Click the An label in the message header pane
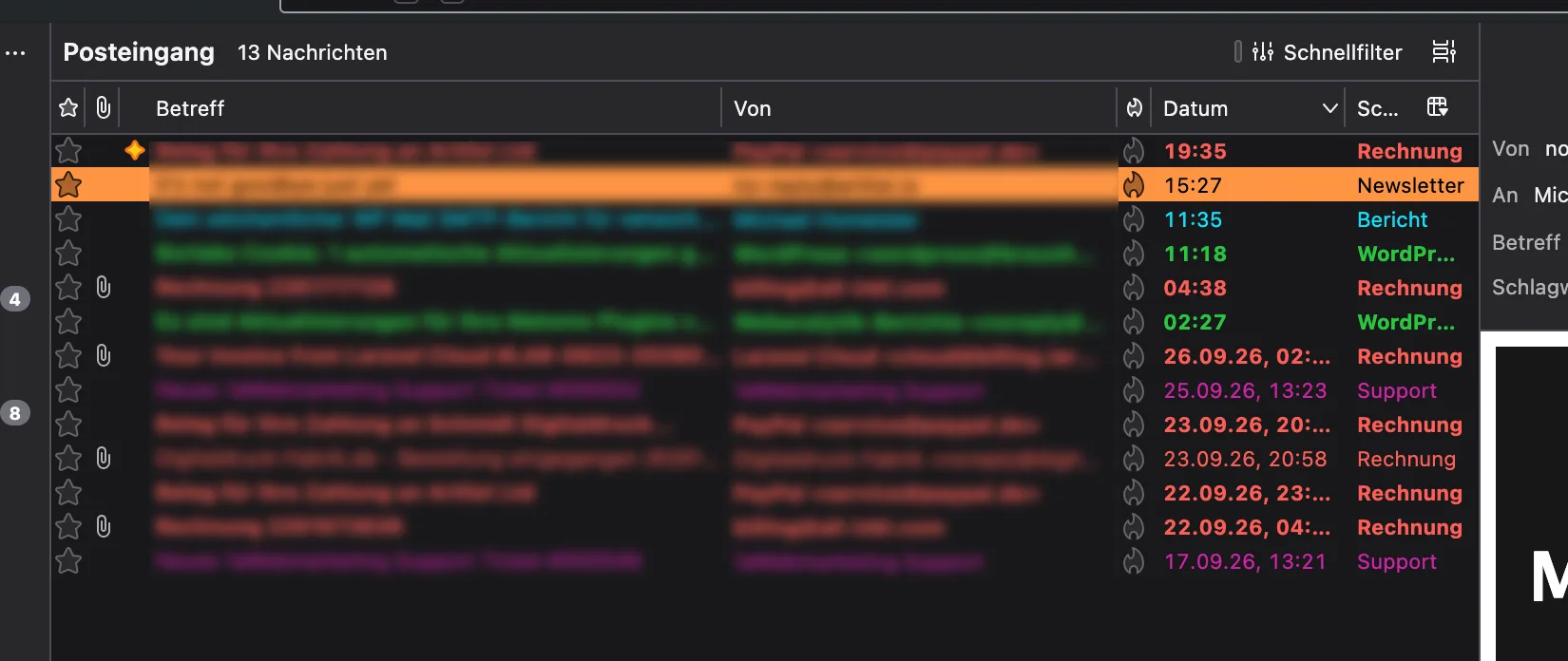Screen dimensions: 1568x661 tap(1505, 195)
